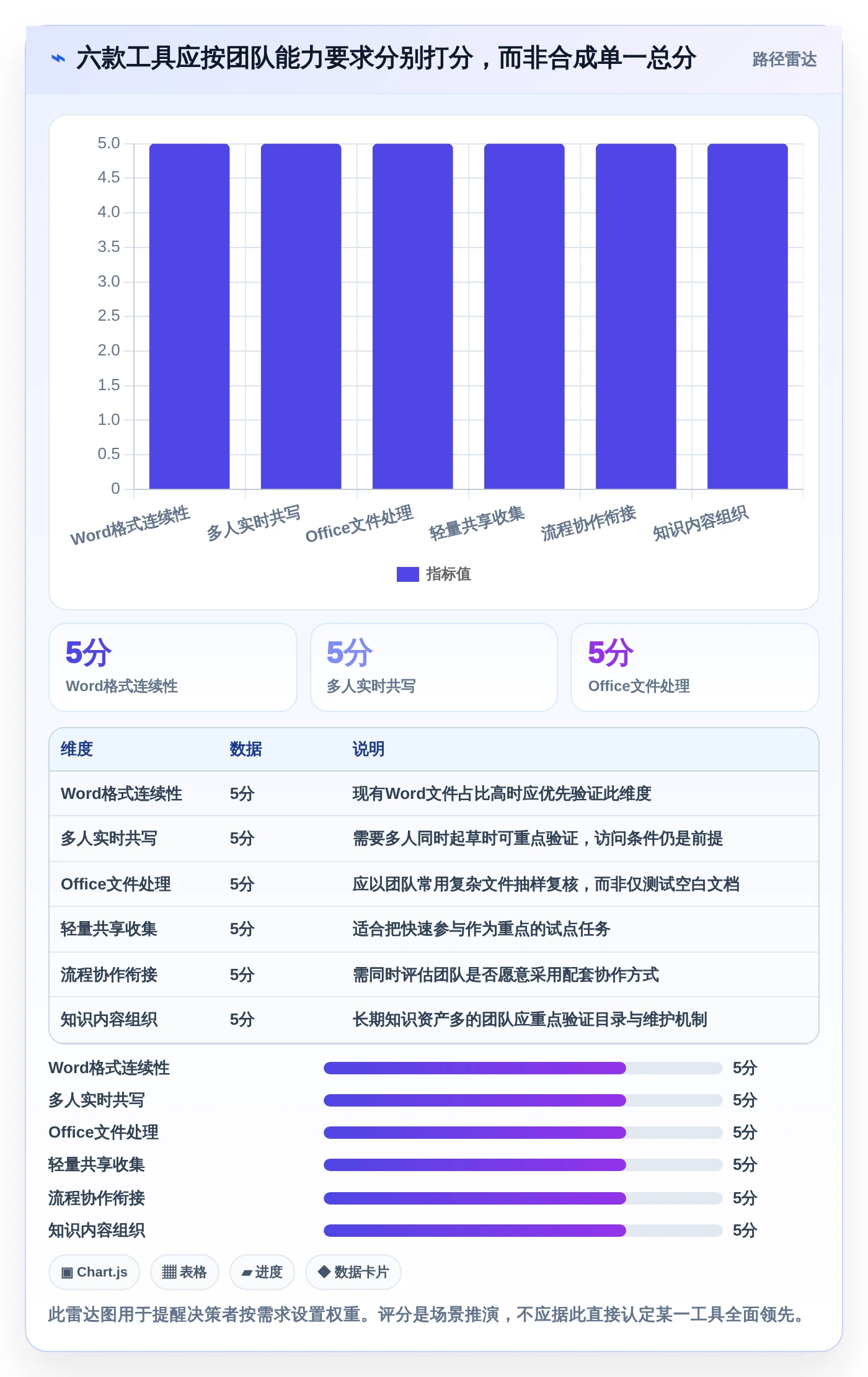
Task: Click the 知识内容组织 x-axis label
Action: pyautogui.click(x=700, y=523)
